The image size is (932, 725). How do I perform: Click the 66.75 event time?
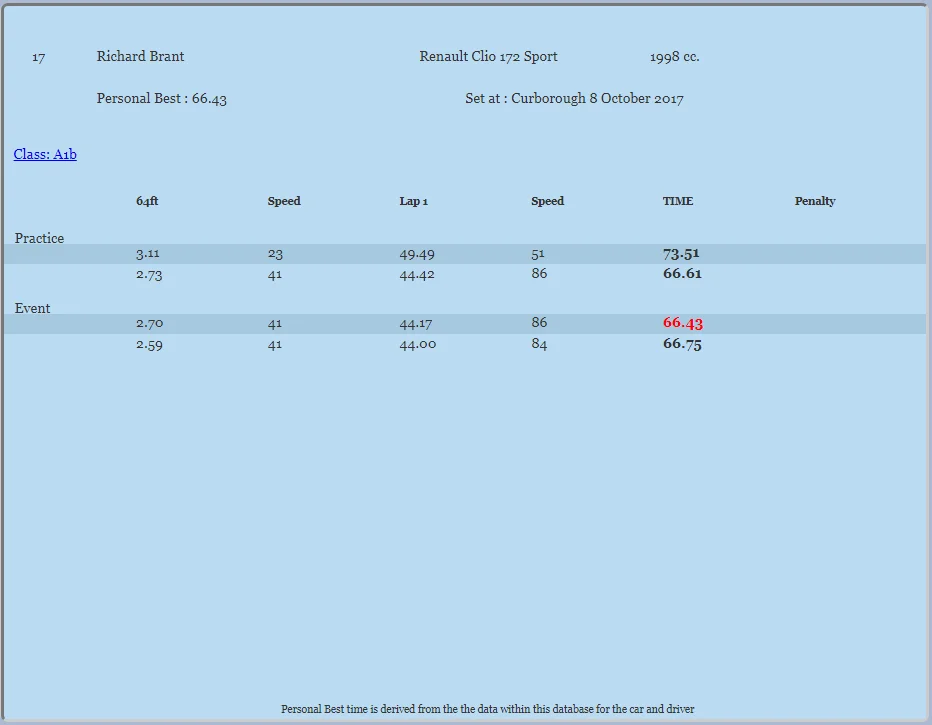pos(682,344)
